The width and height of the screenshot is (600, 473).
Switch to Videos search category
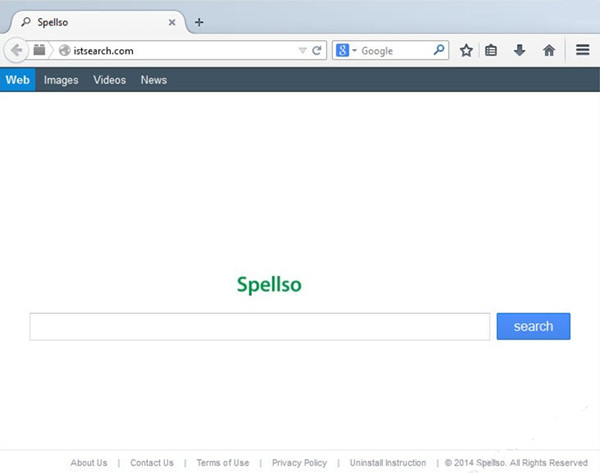[x=109, y=80]
